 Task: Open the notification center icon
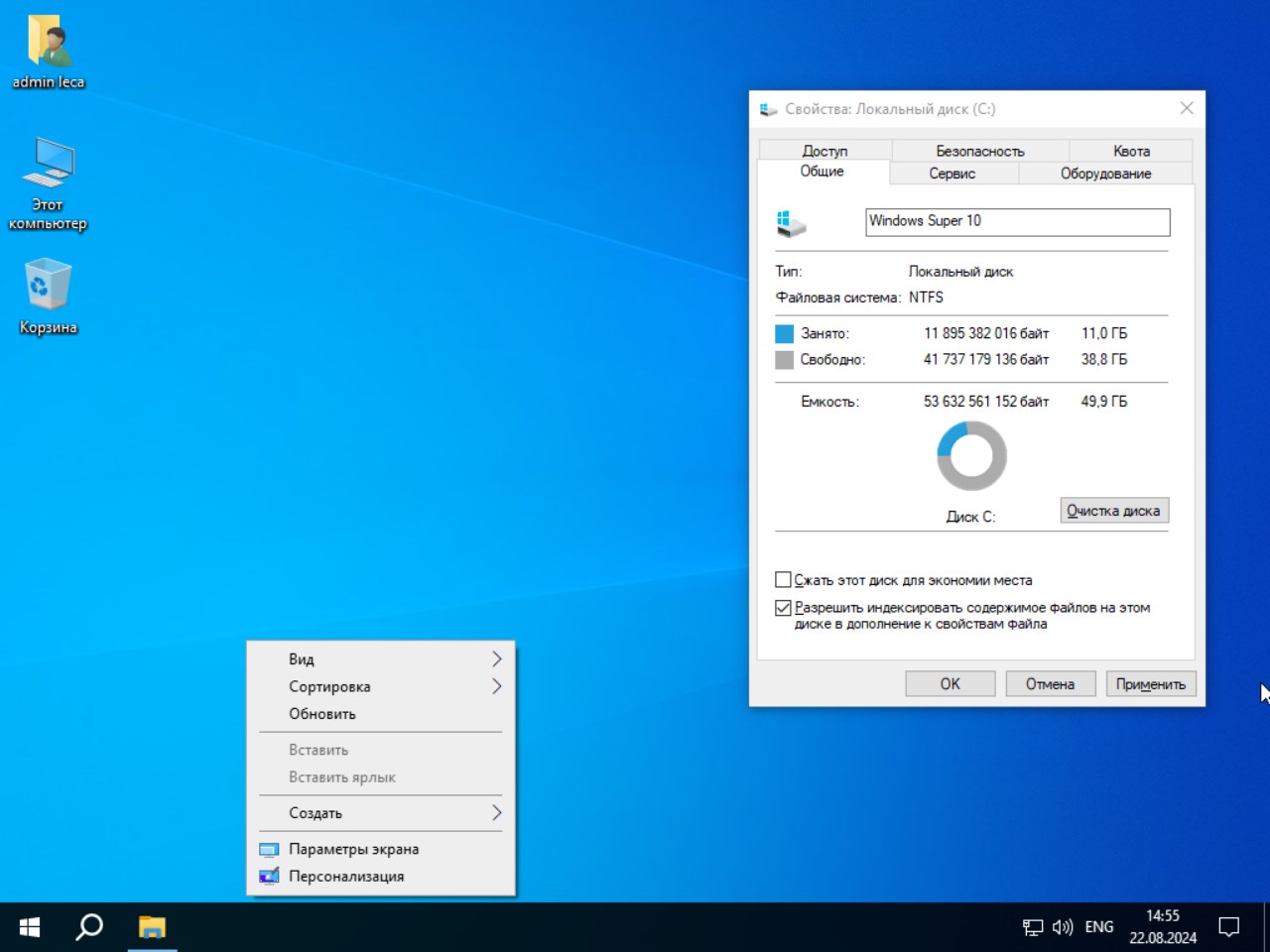(1228, 927)
